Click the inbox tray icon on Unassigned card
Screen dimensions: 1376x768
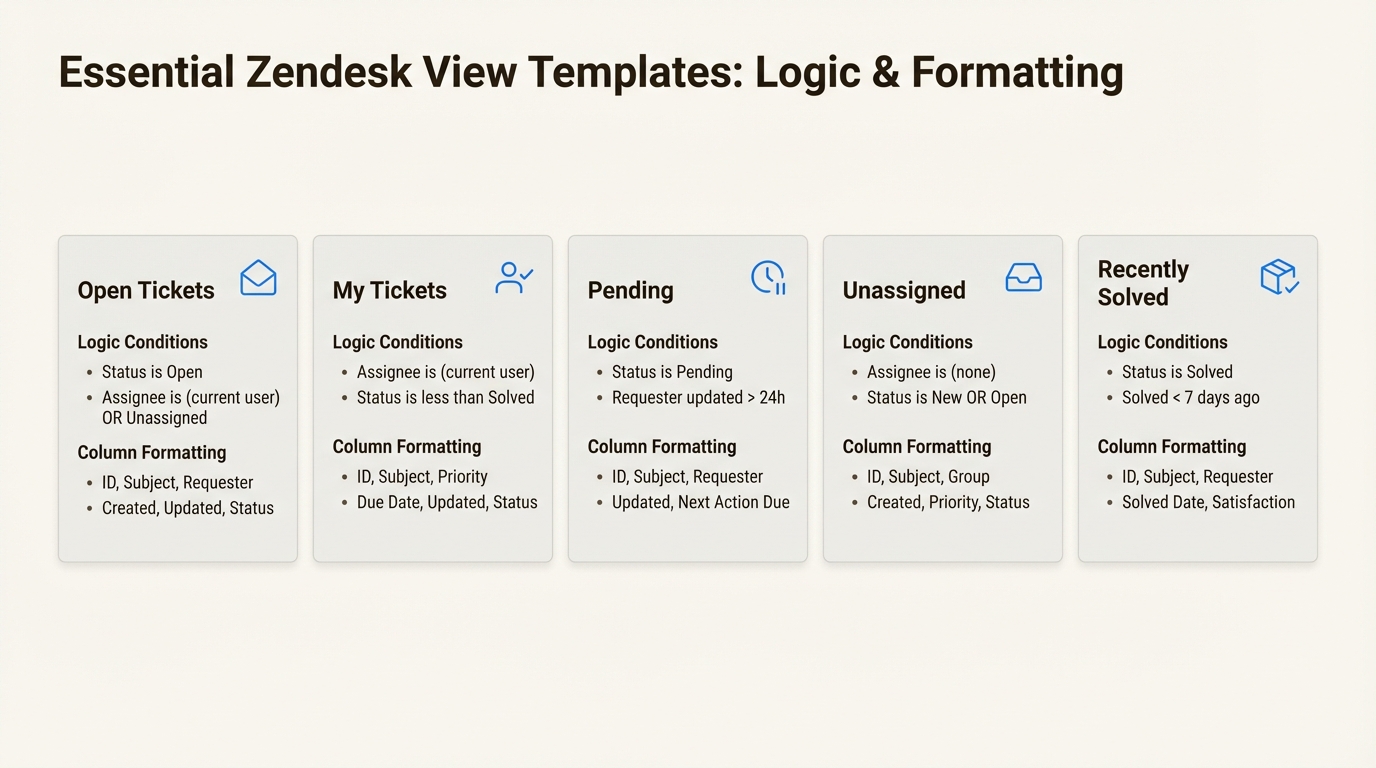(x=1023, y=278)
